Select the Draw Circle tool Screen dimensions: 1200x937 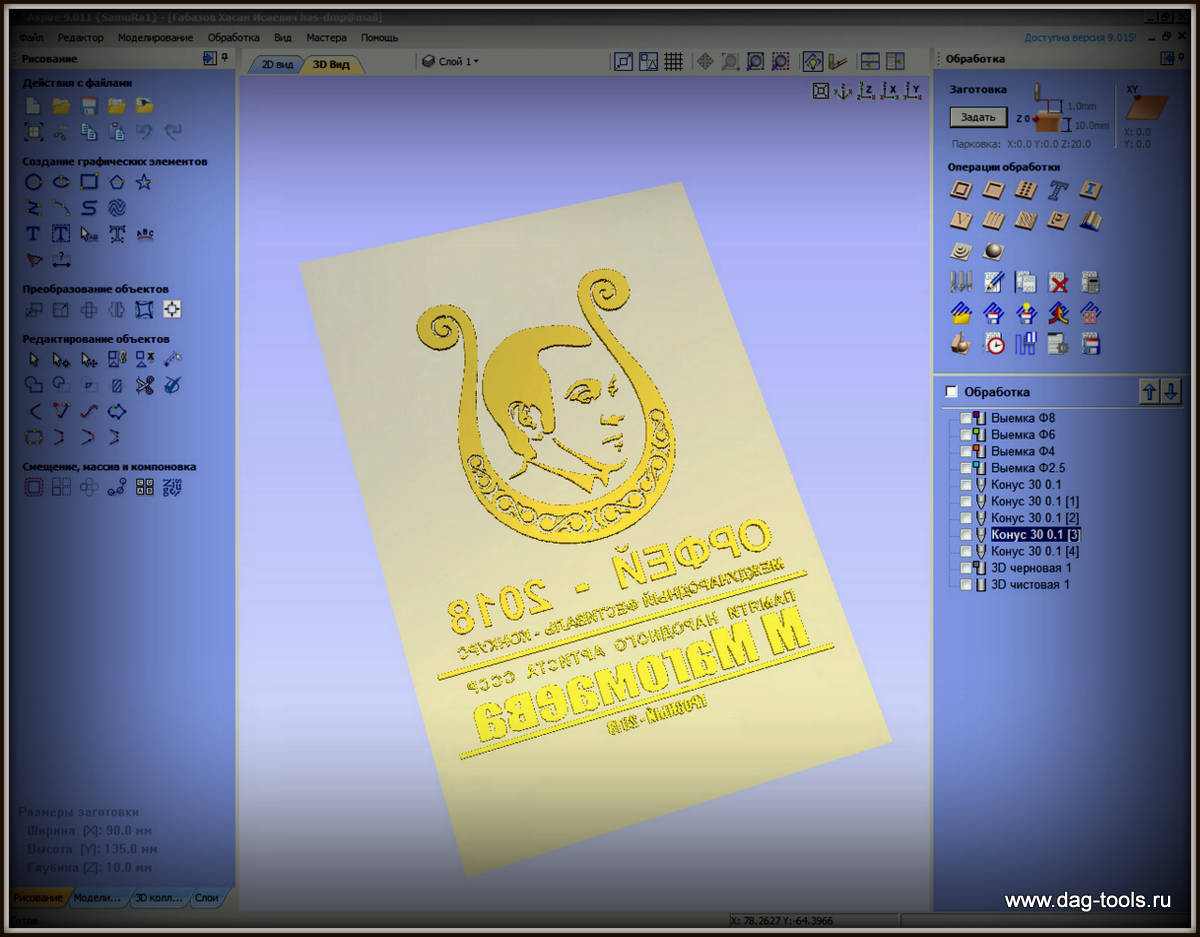(x=33, y=182)
